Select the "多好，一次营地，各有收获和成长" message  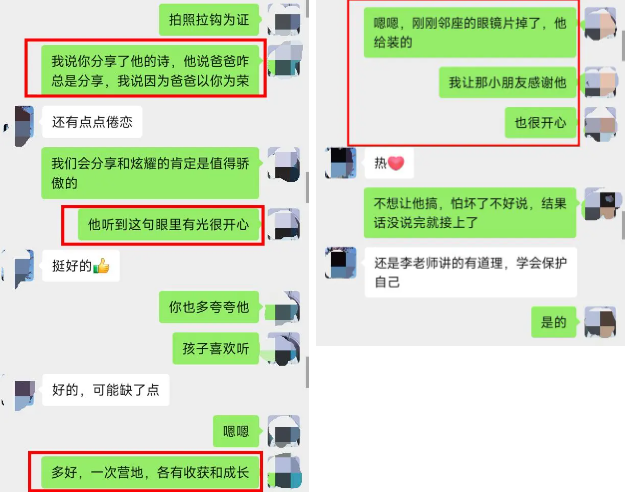tap(150, 472)
